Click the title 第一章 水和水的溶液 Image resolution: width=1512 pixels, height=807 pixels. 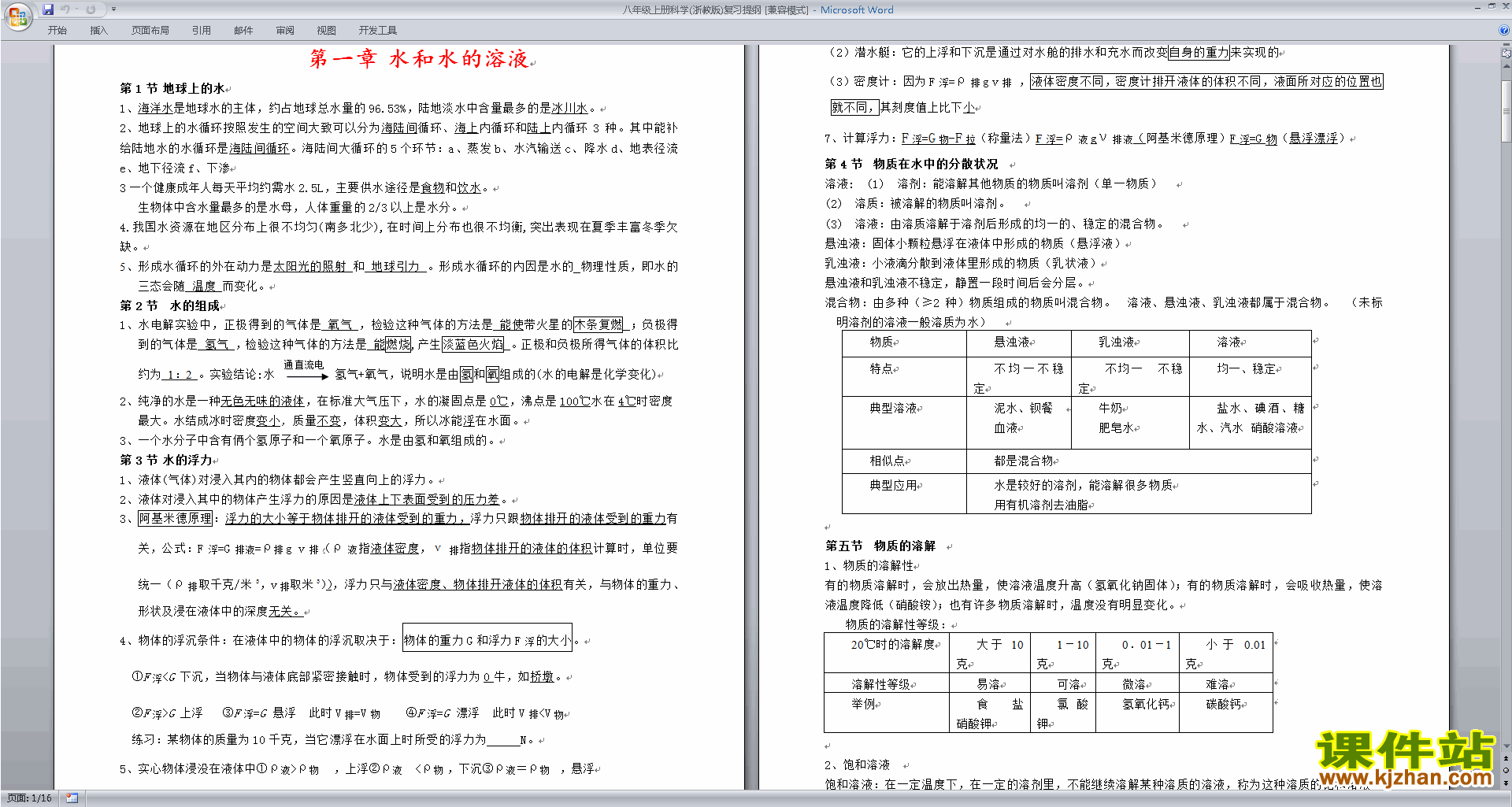click(x=419, y=59)
